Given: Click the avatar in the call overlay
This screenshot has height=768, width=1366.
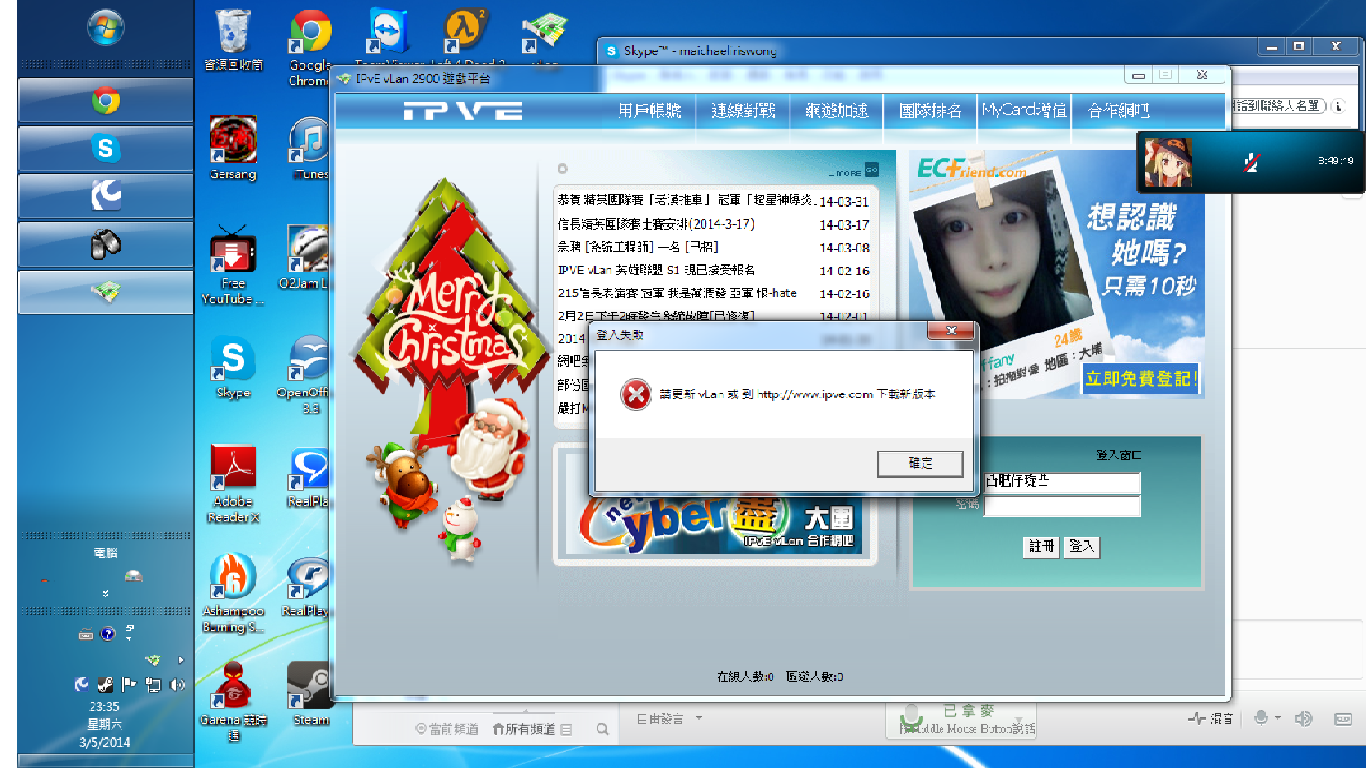Looking at the screenshot, I should [x=1167, y=162].
